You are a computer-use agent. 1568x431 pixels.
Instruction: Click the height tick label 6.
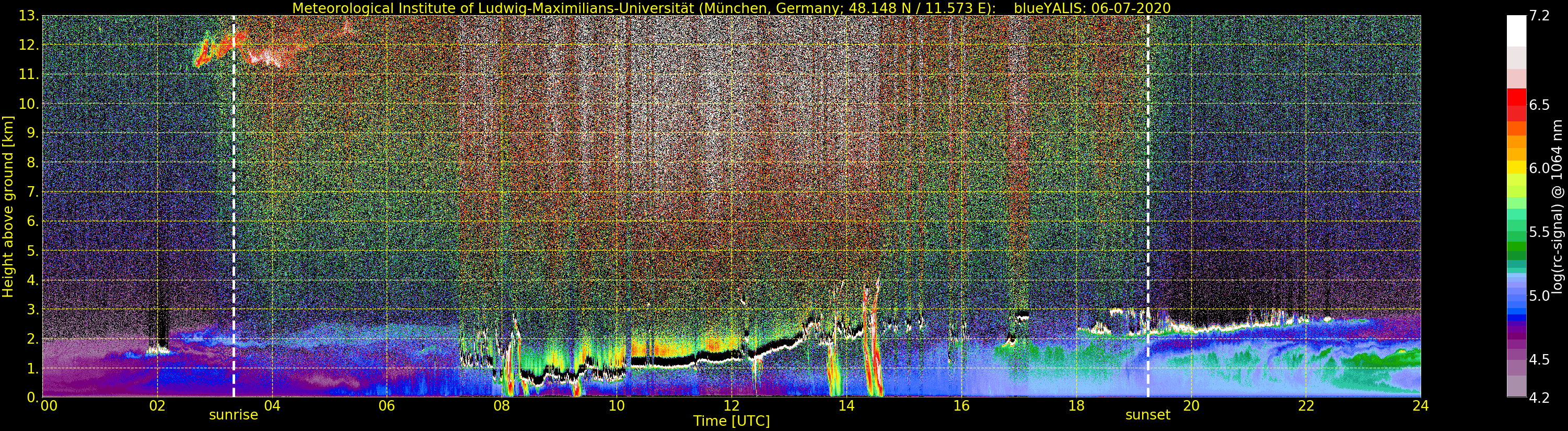pos(33,221)
